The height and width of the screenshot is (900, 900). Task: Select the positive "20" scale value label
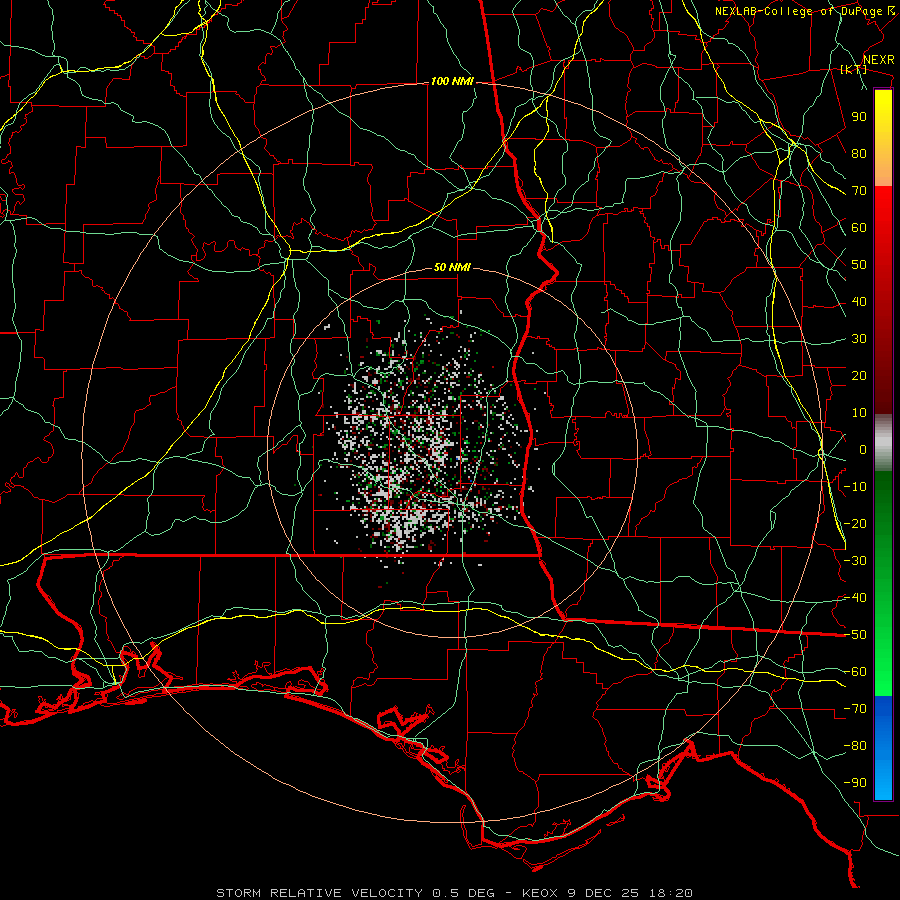[859, 376]
